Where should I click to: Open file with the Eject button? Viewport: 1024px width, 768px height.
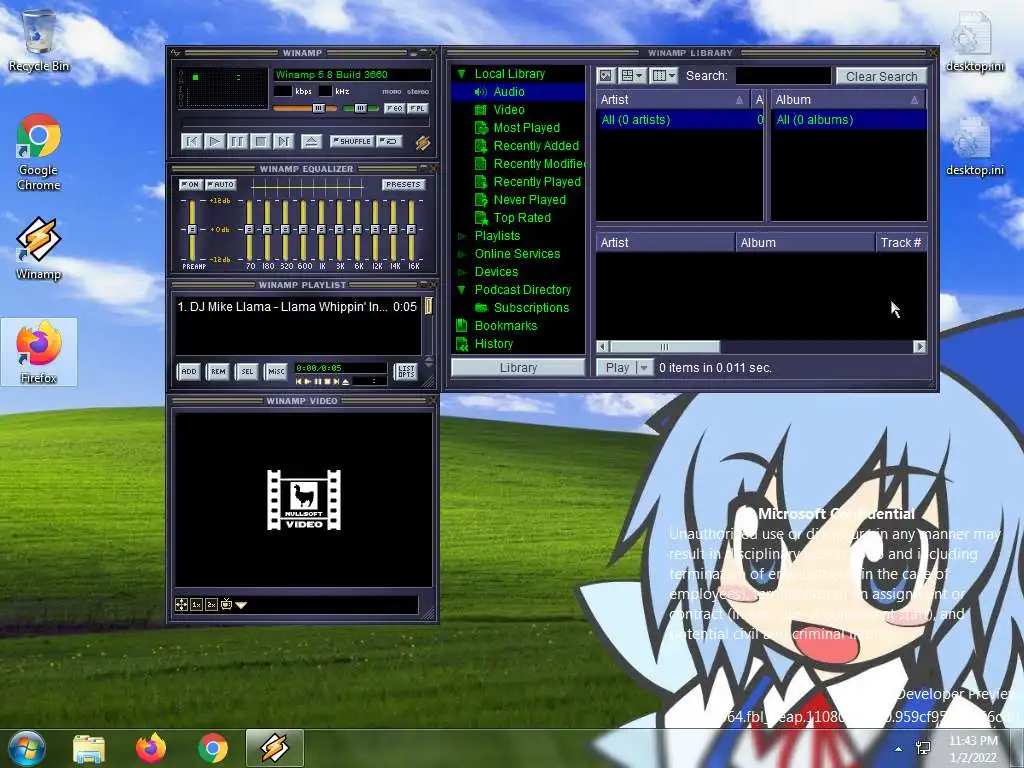(x=311, y=141)
